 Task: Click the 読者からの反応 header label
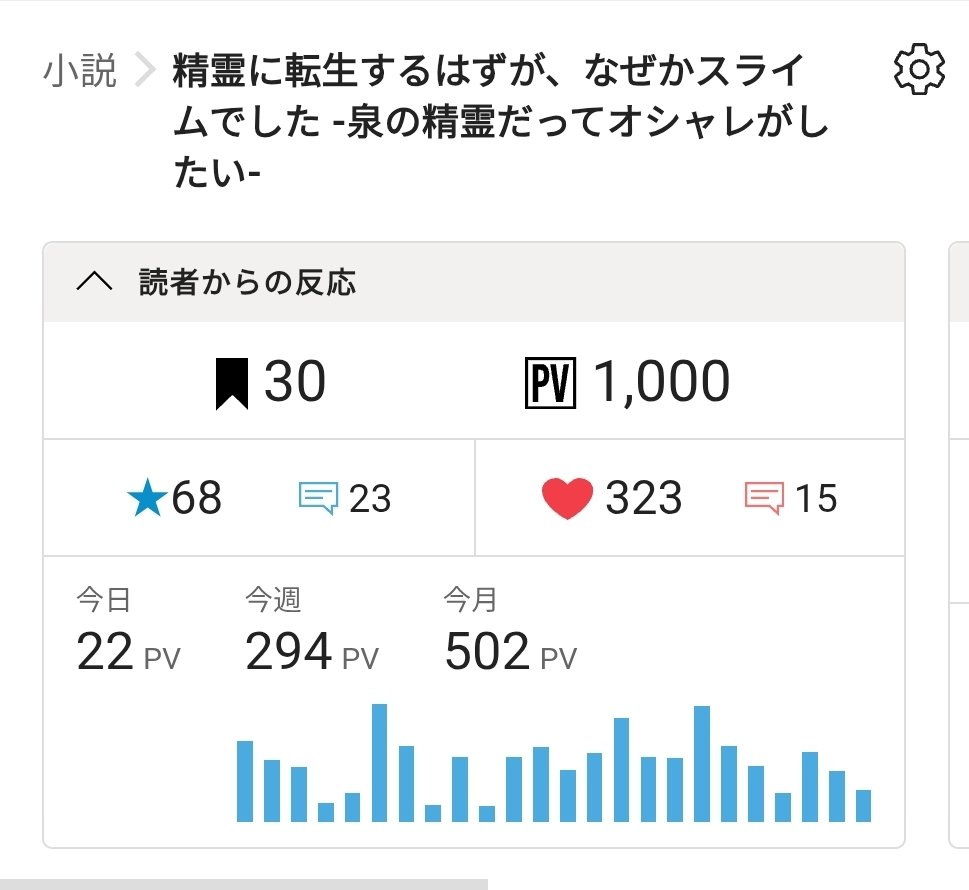pyautogui.click(x=246, y=283)
